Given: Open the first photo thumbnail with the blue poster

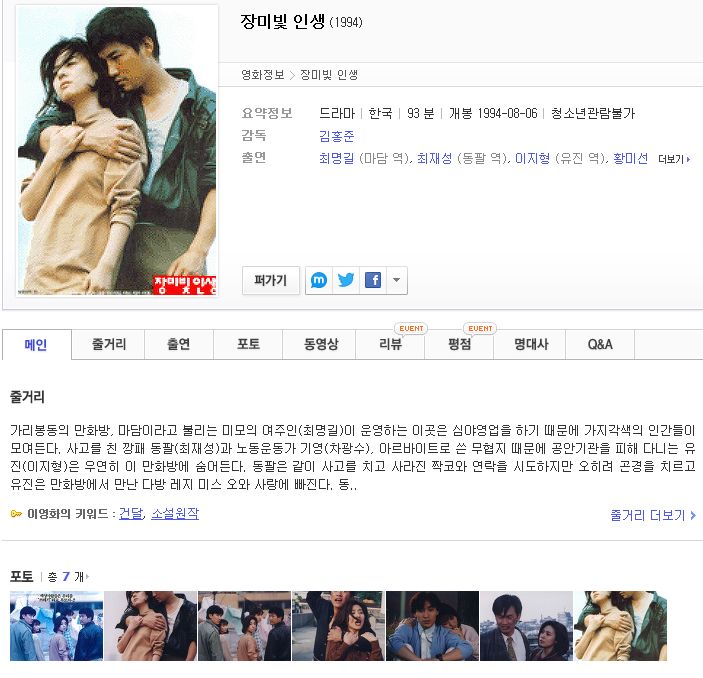Looking at the screenshot, I should click(56, 626).
